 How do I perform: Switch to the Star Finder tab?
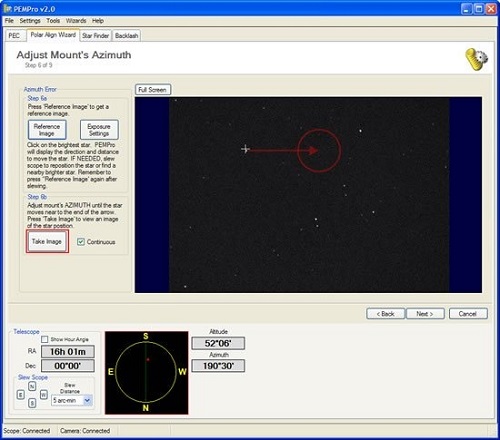(95, 36)
